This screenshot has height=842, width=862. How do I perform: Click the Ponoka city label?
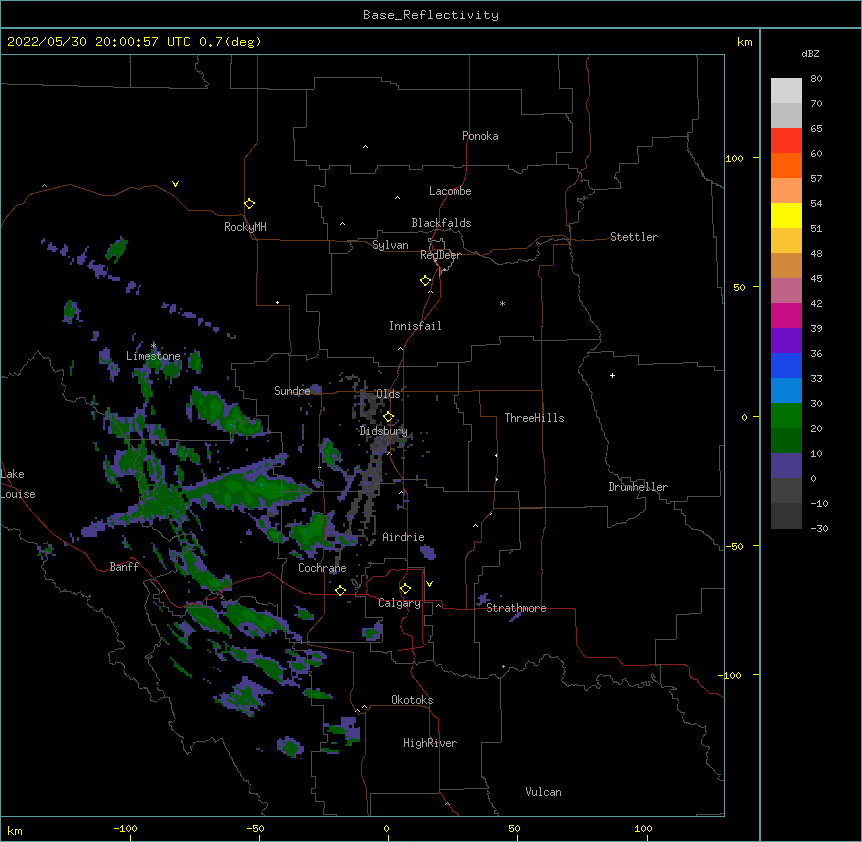480,136
